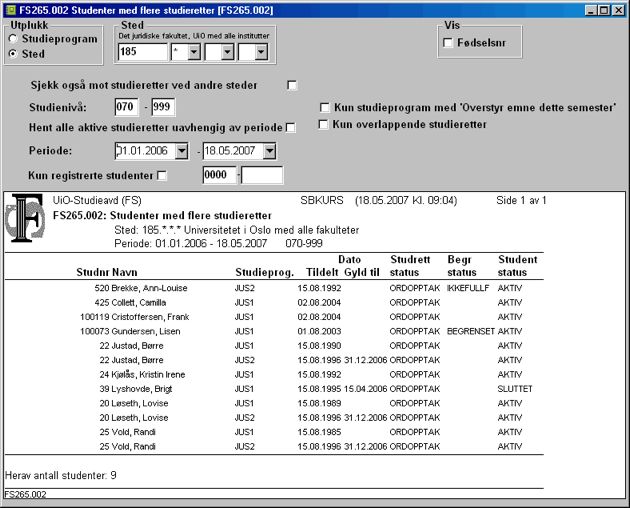Click Tildelt date 15.08.1985
Screen dimensions: 630x508
[319, 432]
